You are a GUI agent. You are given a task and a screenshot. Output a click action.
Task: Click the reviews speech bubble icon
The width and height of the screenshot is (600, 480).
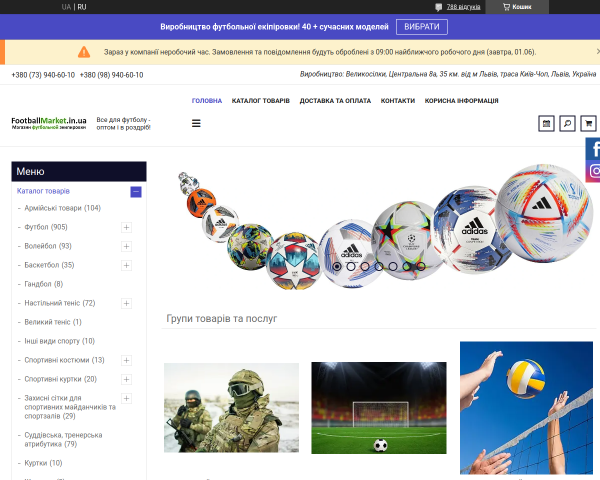(439, 7)
